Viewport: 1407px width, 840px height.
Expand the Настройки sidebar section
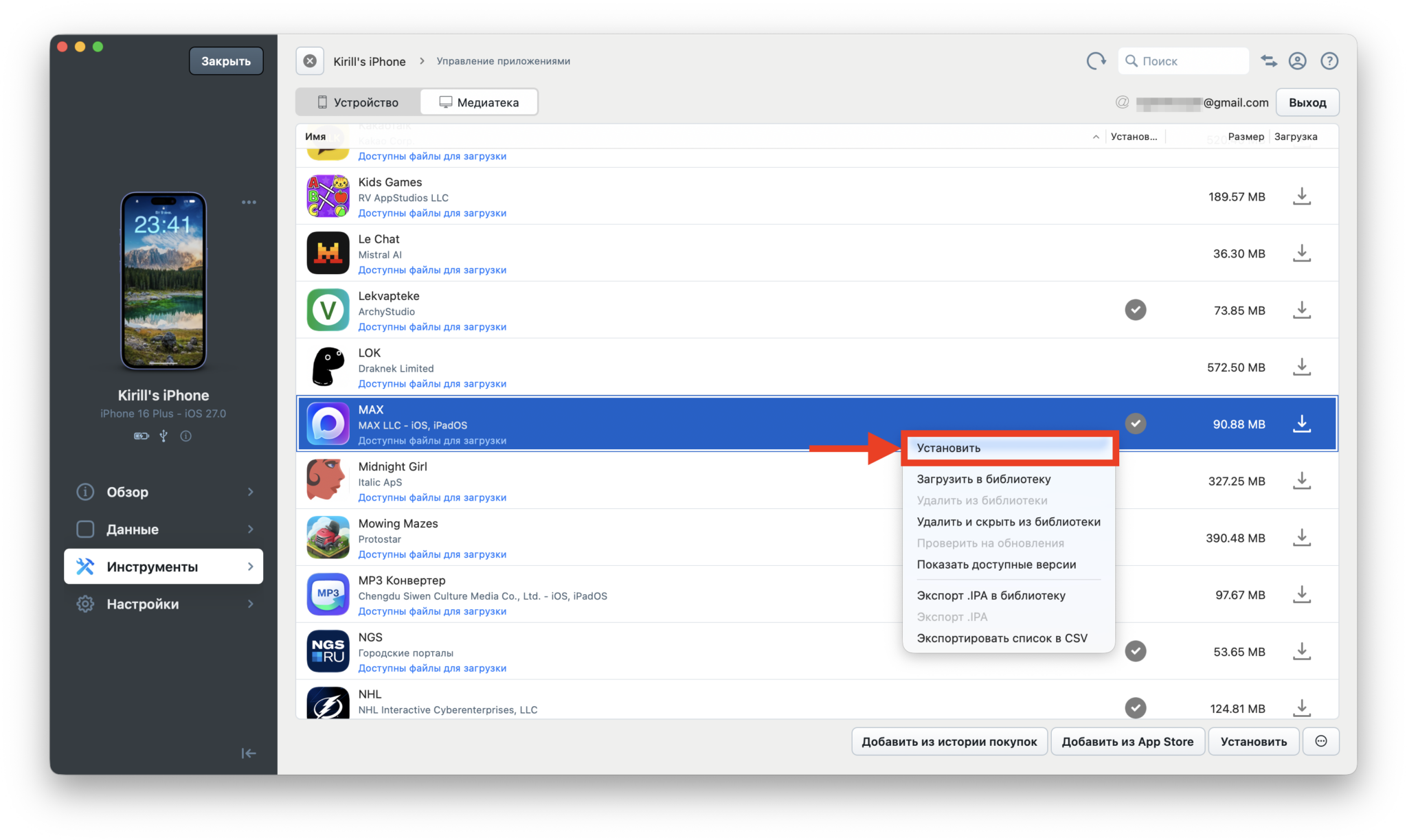[x=164, y=604]
